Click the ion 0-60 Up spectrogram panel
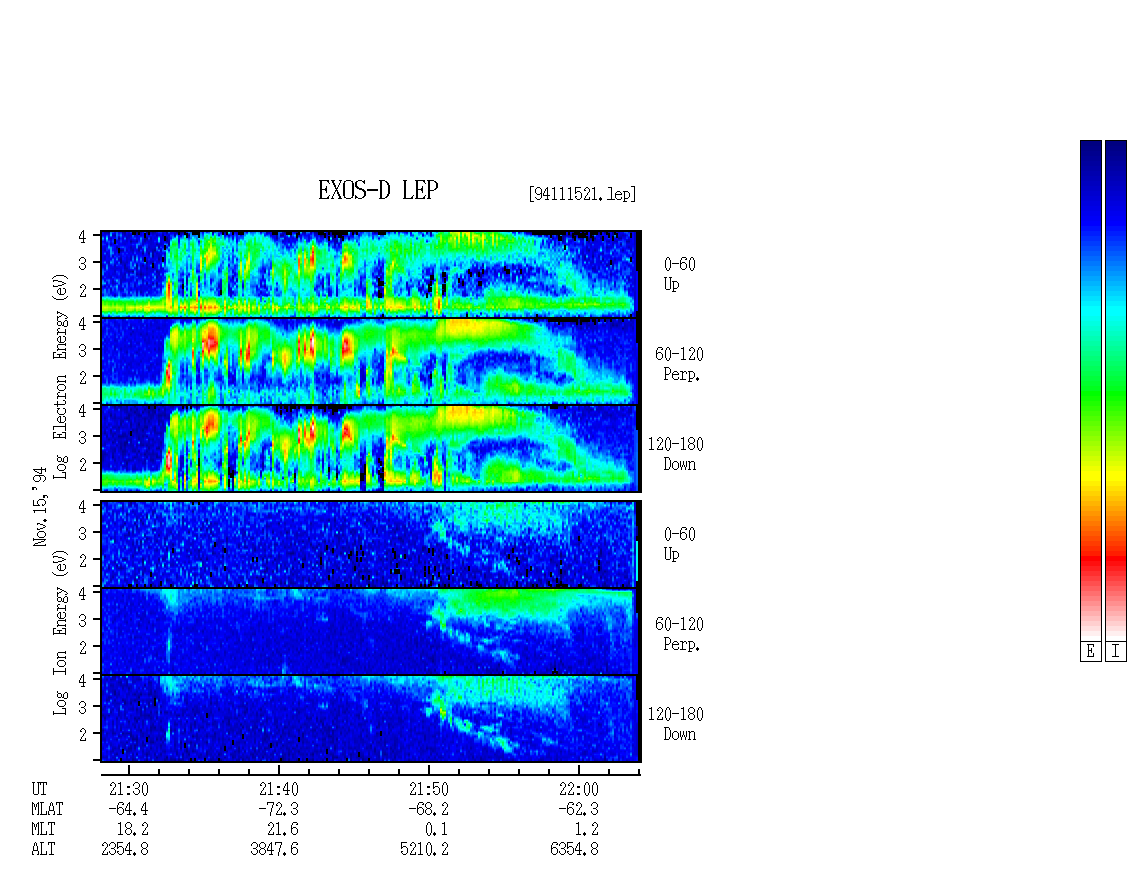This screenshot has width=1130, height=875. (370, 544)
